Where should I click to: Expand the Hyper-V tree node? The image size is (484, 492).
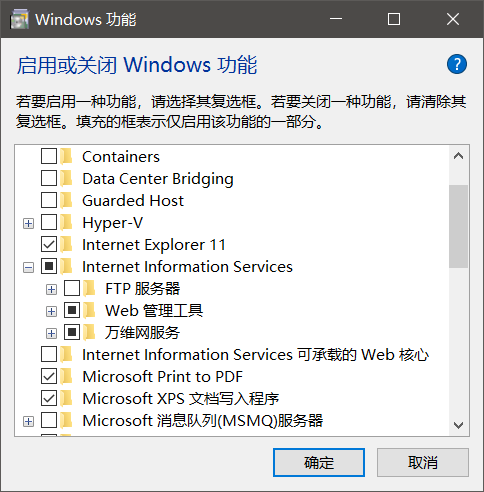pos(28,223)
